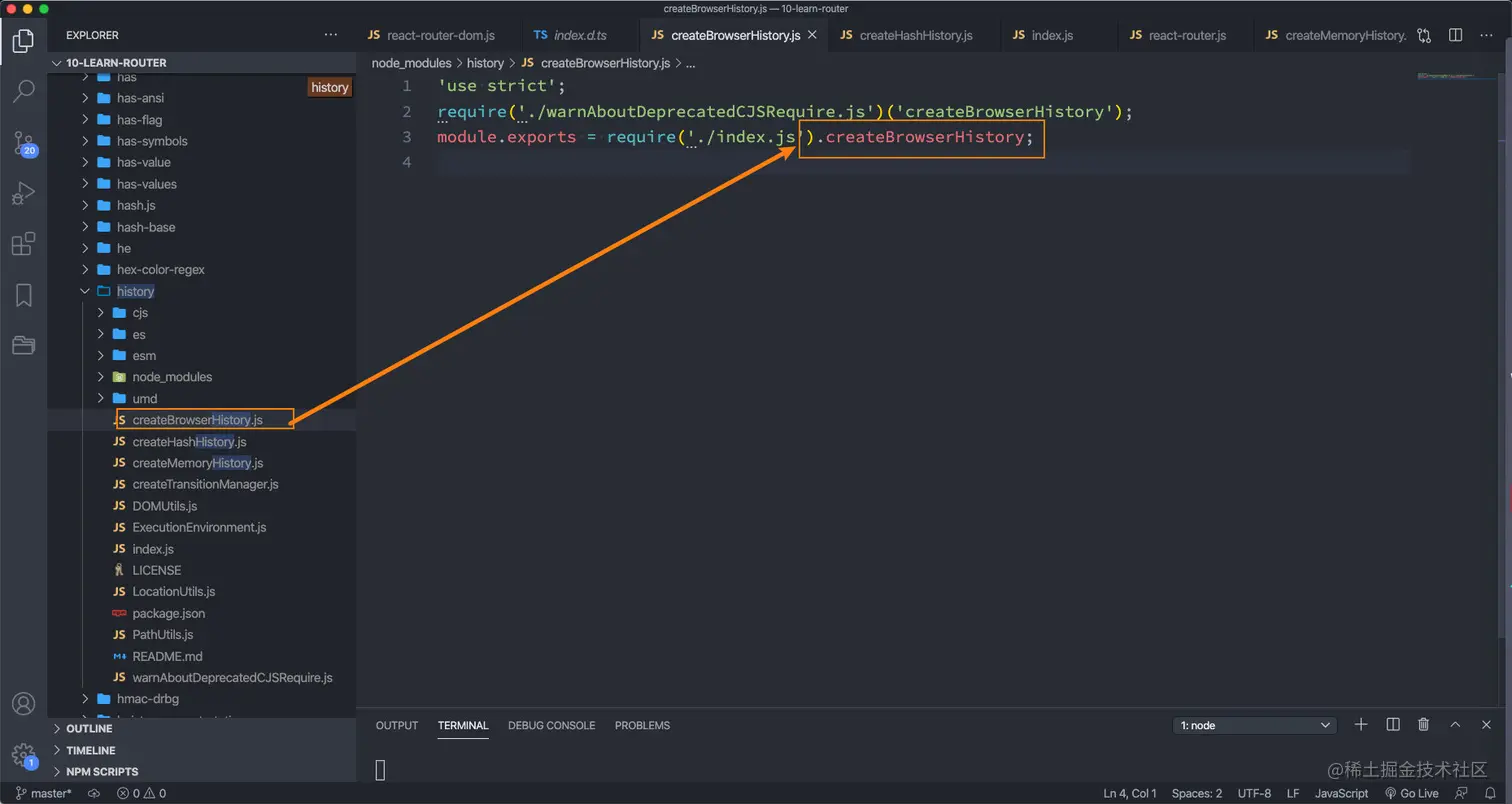Open editor more actions menu
Image resolution: width=1512 pixels, height=804 pixels.
(1487, 35)
